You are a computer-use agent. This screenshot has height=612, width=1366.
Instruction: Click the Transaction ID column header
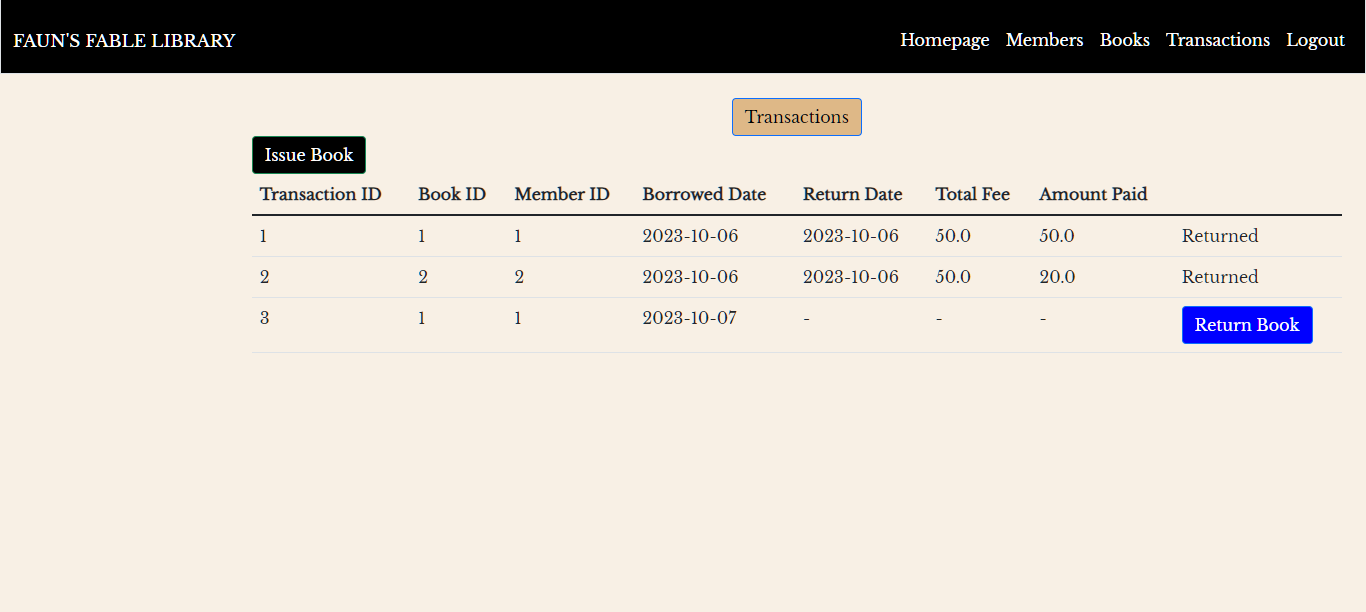pyautogui.click(x=320, y=194)
